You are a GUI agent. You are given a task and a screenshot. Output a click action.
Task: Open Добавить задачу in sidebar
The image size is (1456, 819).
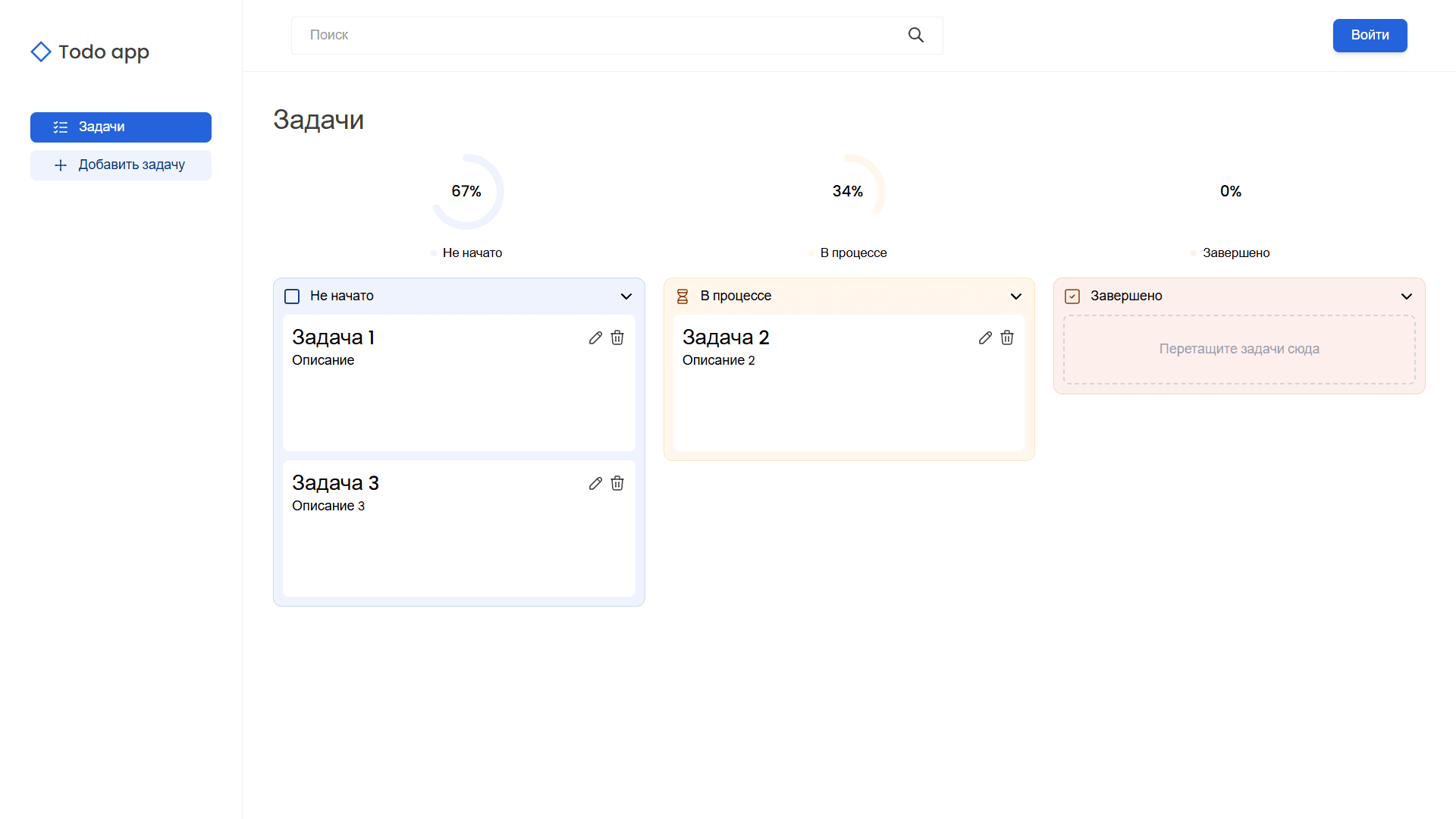(121, 165)
